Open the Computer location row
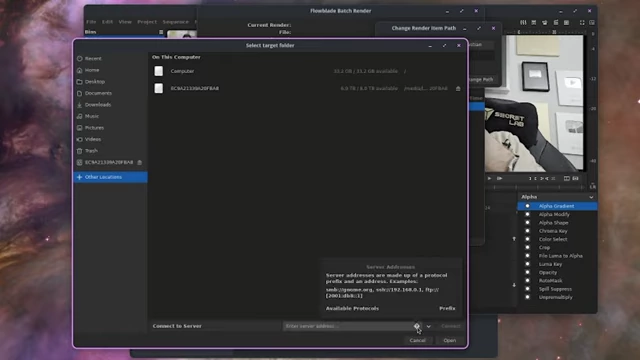Image resolution: width=640 pixels, height=360 pixels. tap(307, 71)
